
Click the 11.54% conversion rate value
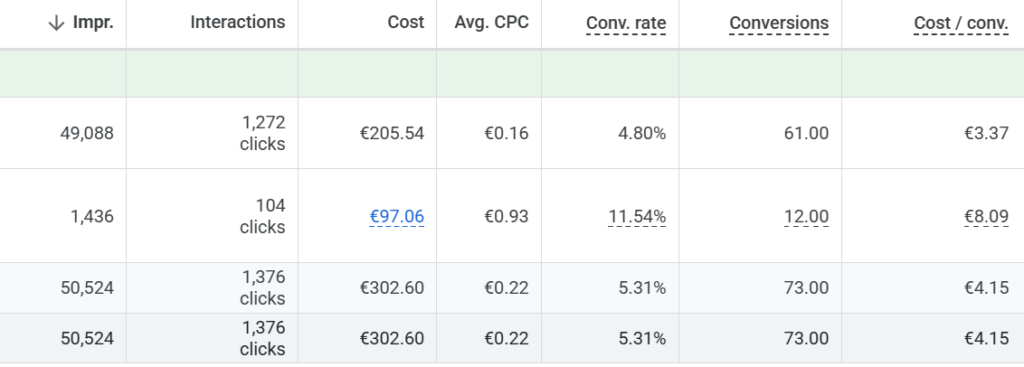click(x=637, y=216)
